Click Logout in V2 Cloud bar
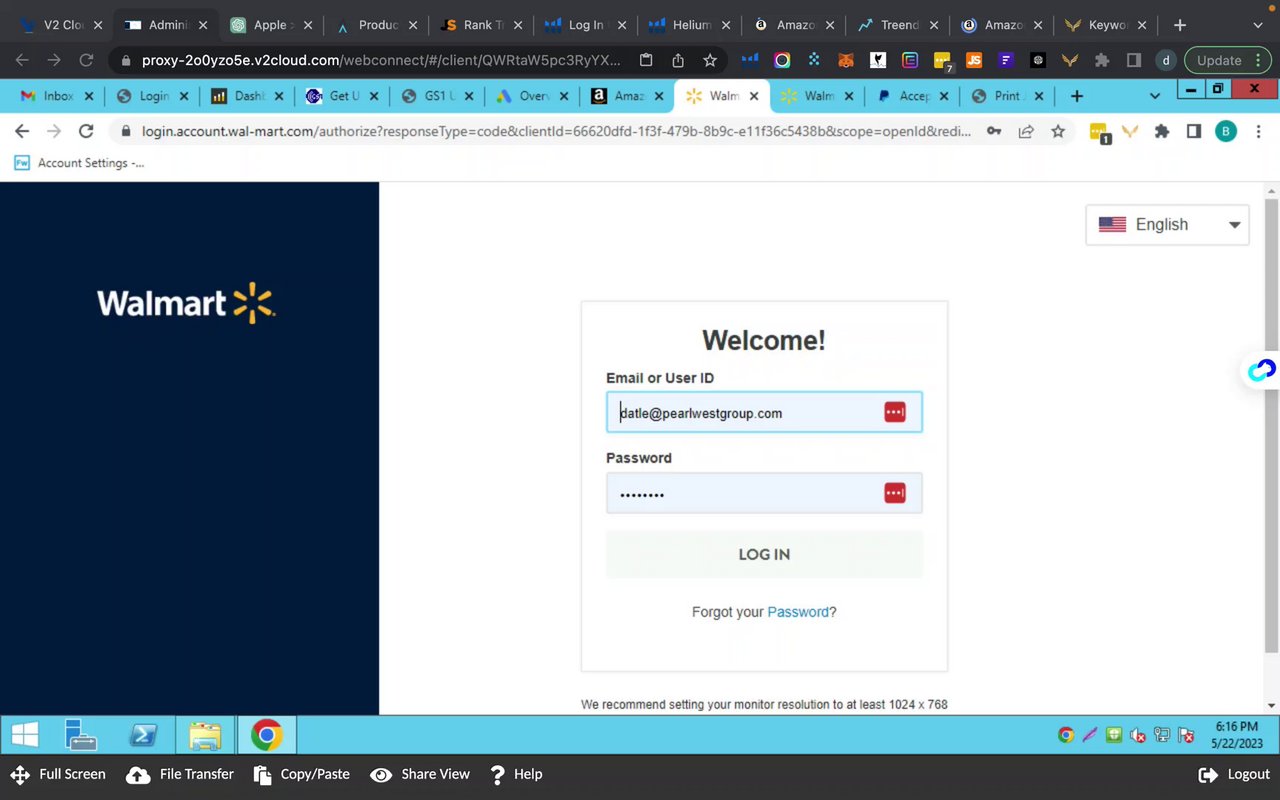This screenshot has width=1280, height=800. coord(1235,774)
